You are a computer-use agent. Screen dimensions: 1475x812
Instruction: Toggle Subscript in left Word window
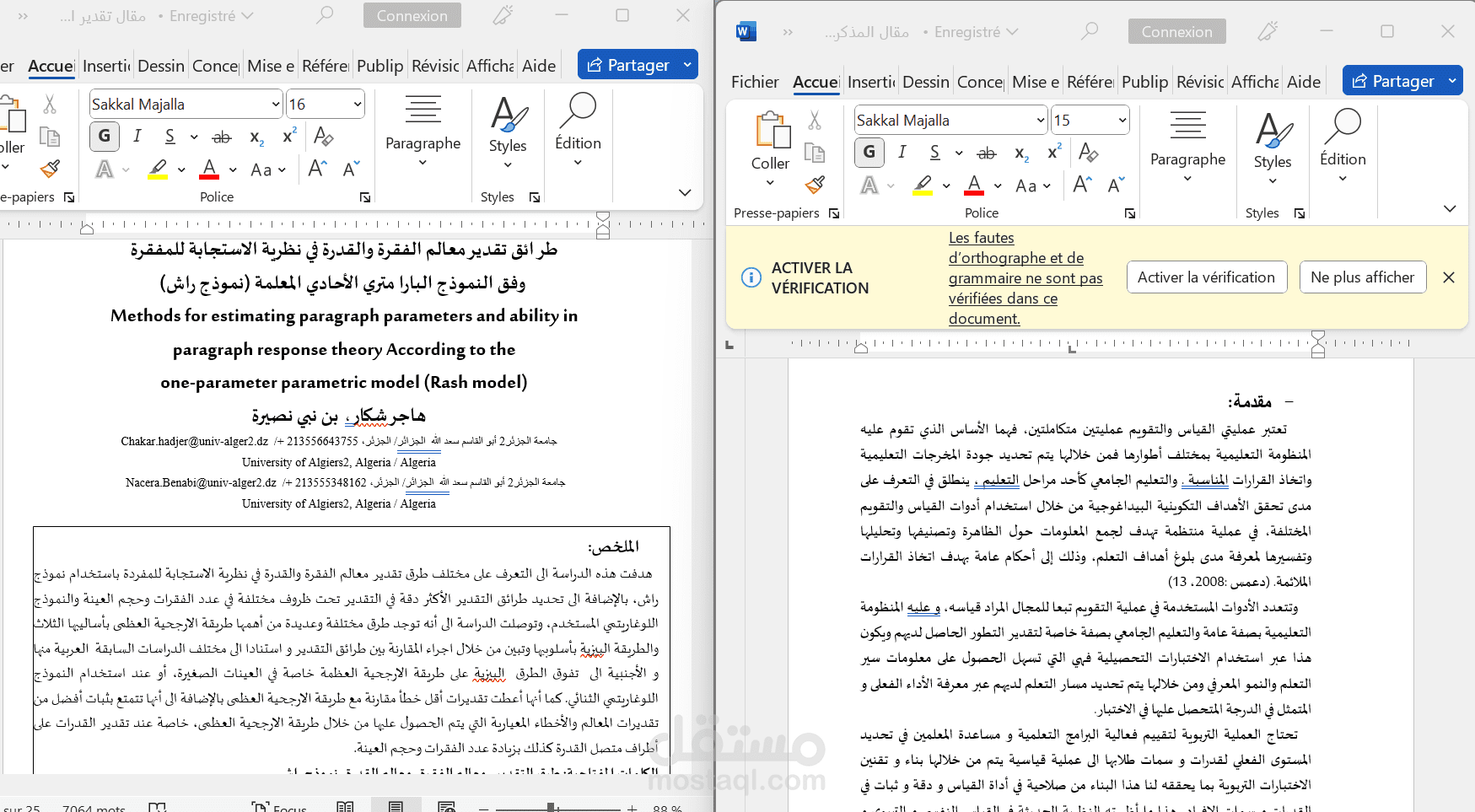pyautogui.click(x=256, y=137)
